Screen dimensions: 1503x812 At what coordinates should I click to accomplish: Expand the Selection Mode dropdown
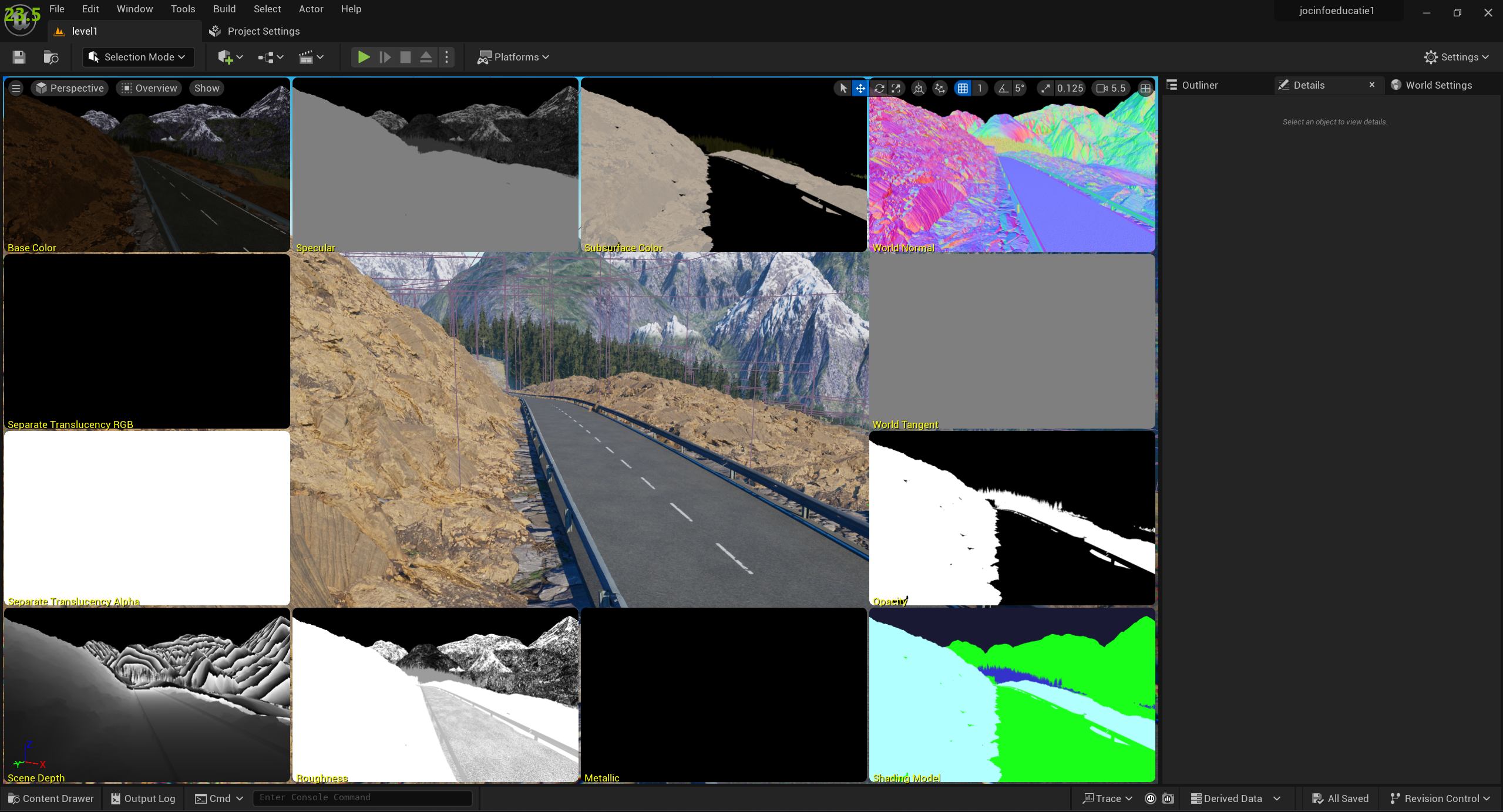pos(137,57)
